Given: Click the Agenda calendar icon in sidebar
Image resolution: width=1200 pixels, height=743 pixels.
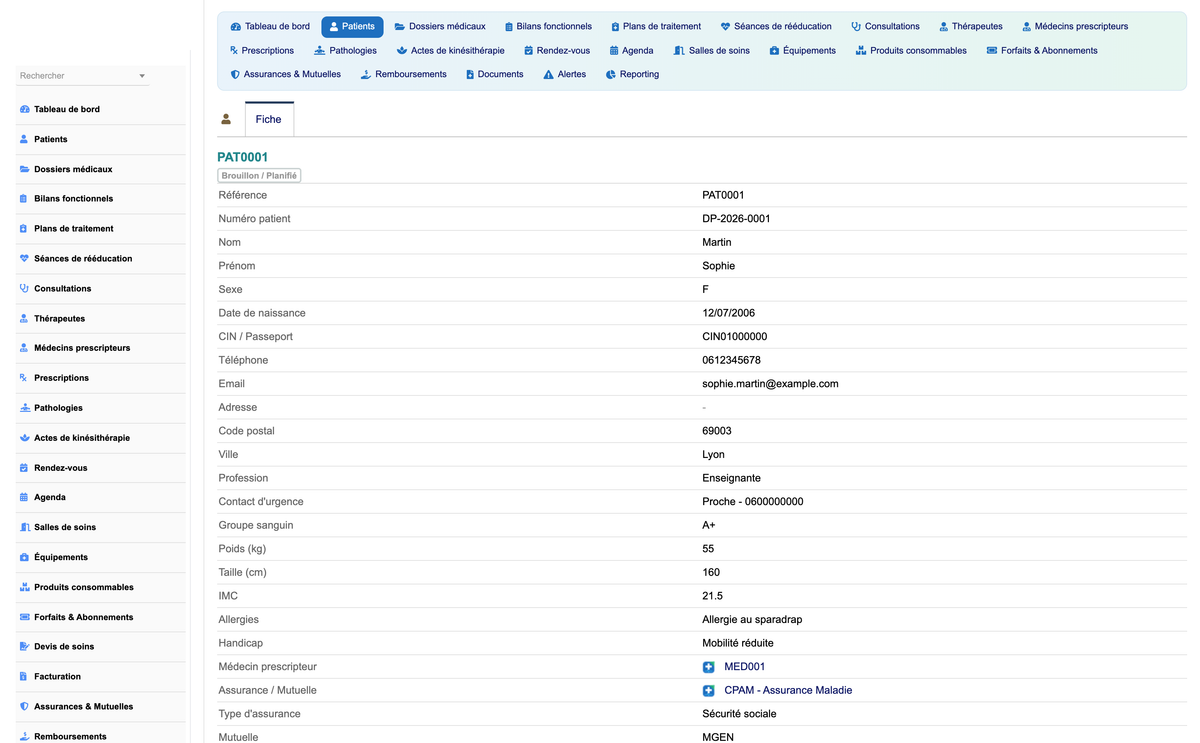Looking at the screenshot, I should point(24,497).
